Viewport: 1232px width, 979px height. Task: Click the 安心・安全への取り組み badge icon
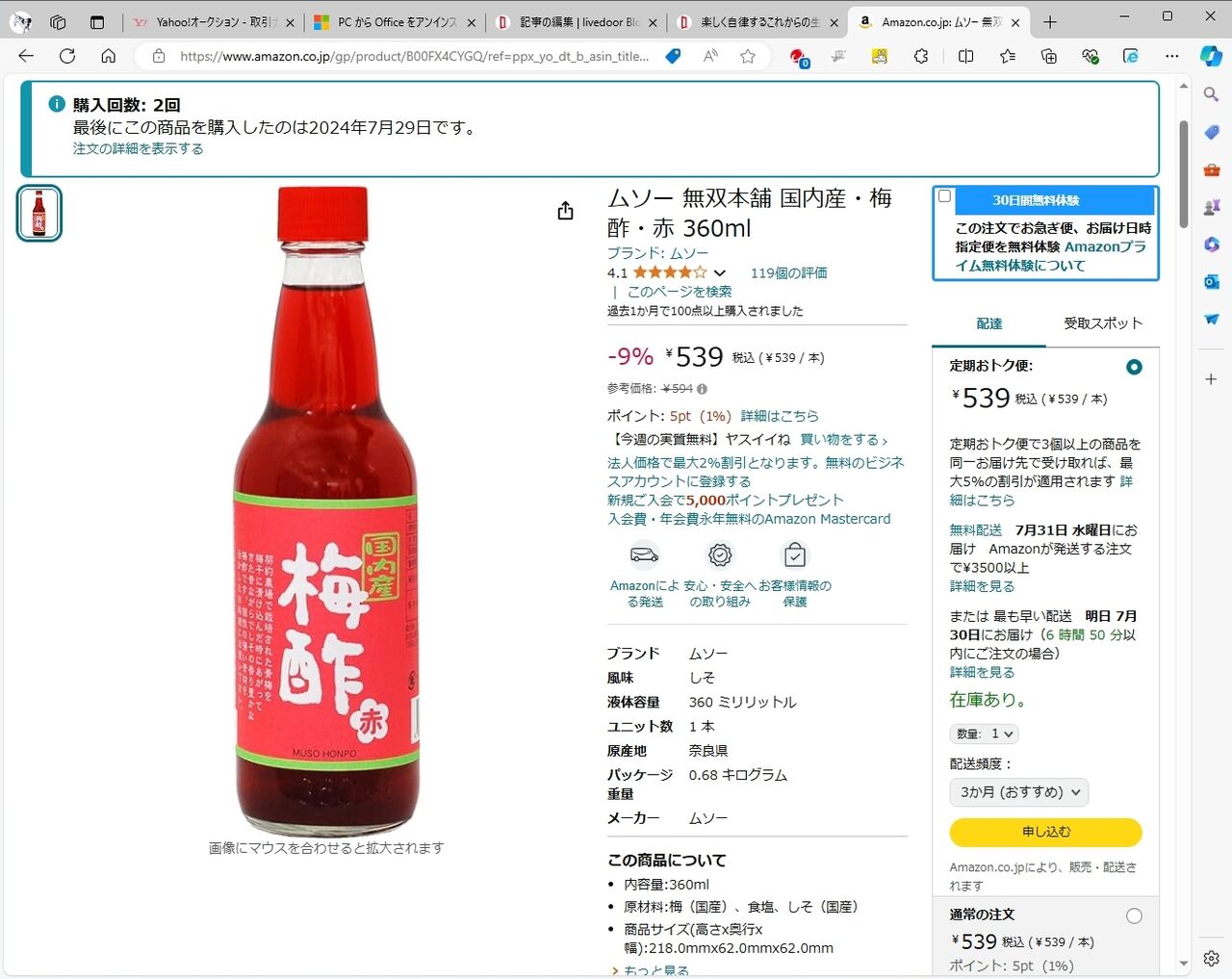[x=720, y=555]
